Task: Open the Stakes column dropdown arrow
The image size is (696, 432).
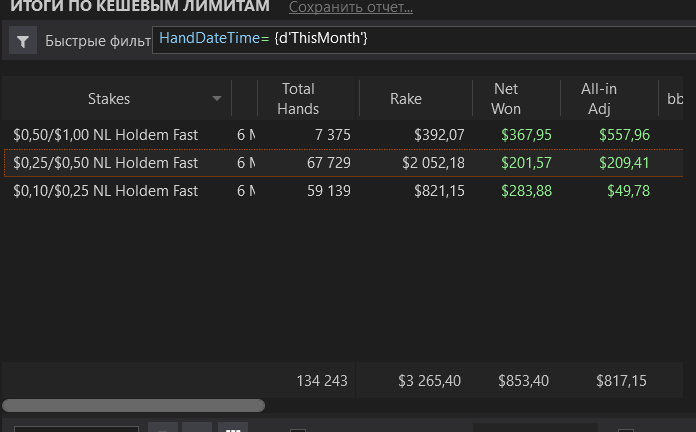Action: [x=217, y=99]
